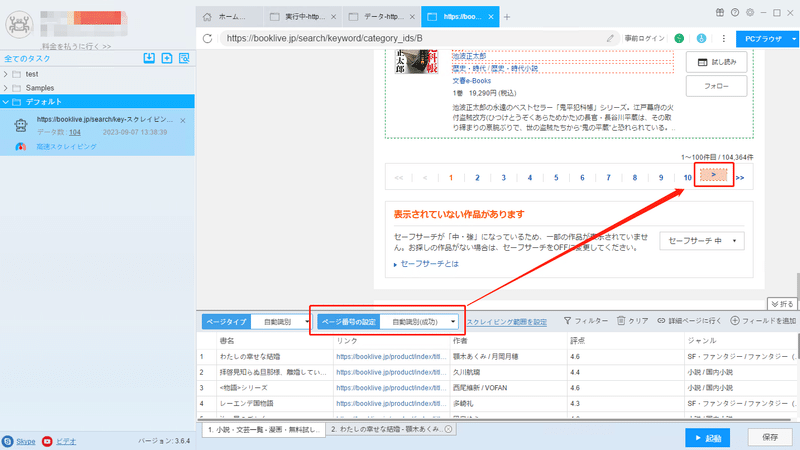This screenshot has width=800, height=450.
Task: Click the next page > arrow
Action: (713, 175)
